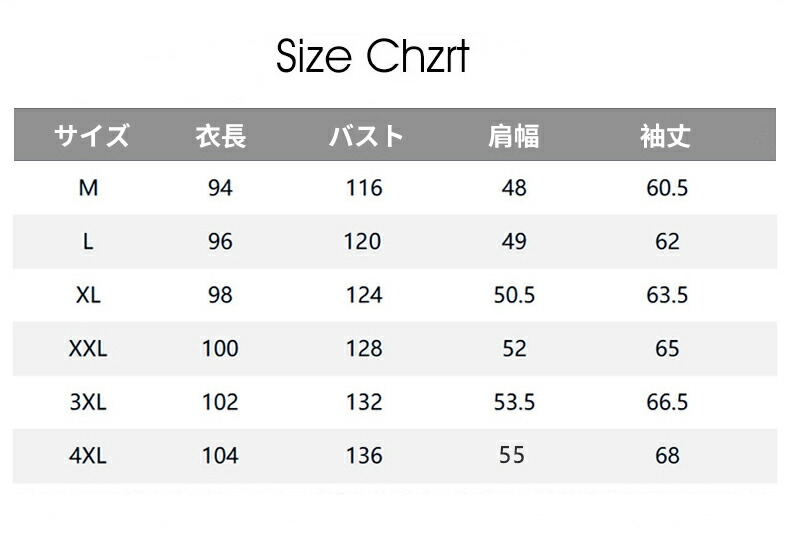The width and height of the screenshot is (790, 552).
Task: Click the L size row label
Action: click(x=88, y=241)
